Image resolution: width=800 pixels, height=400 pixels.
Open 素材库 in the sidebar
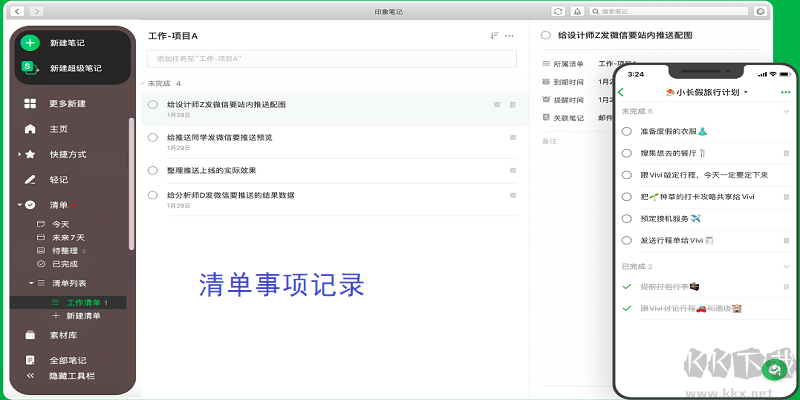(x=30, y=335)
